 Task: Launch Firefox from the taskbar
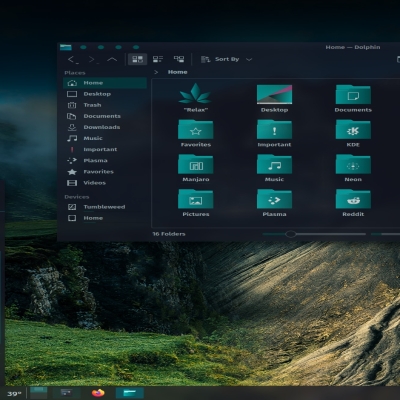click(98, 393)
